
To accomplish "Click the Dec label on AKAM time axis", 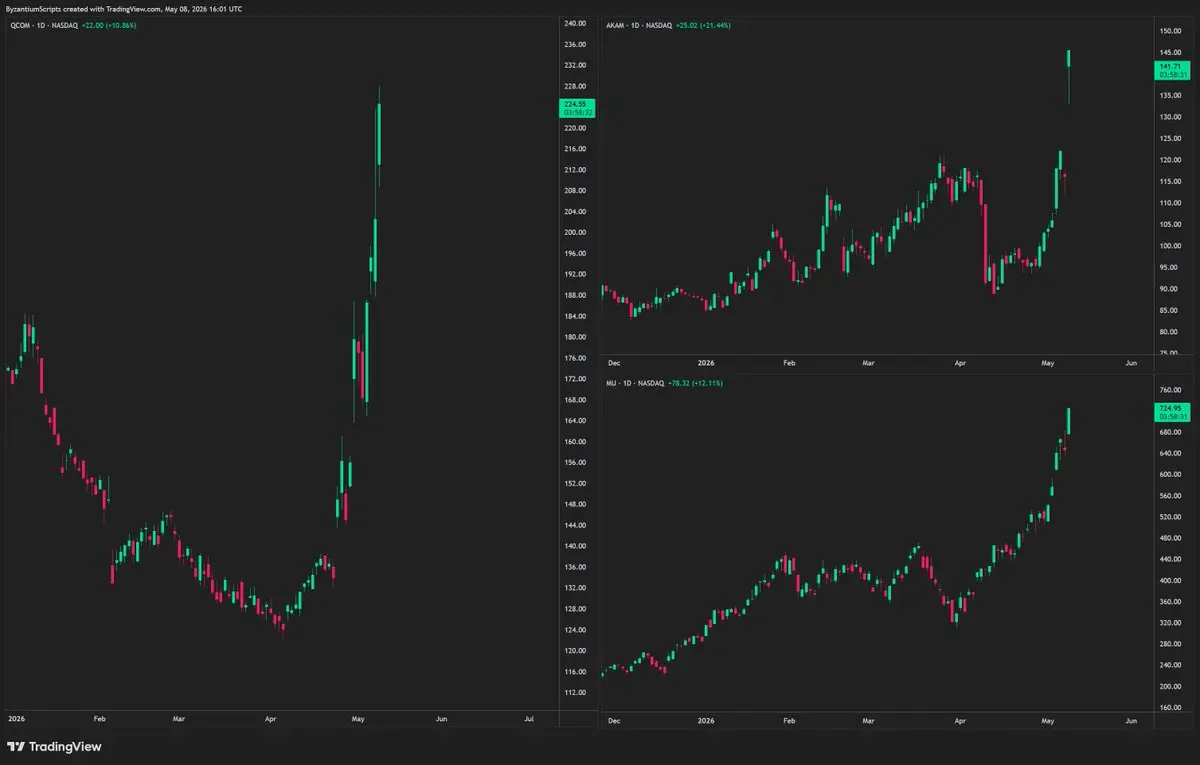I will click(614, 363).
